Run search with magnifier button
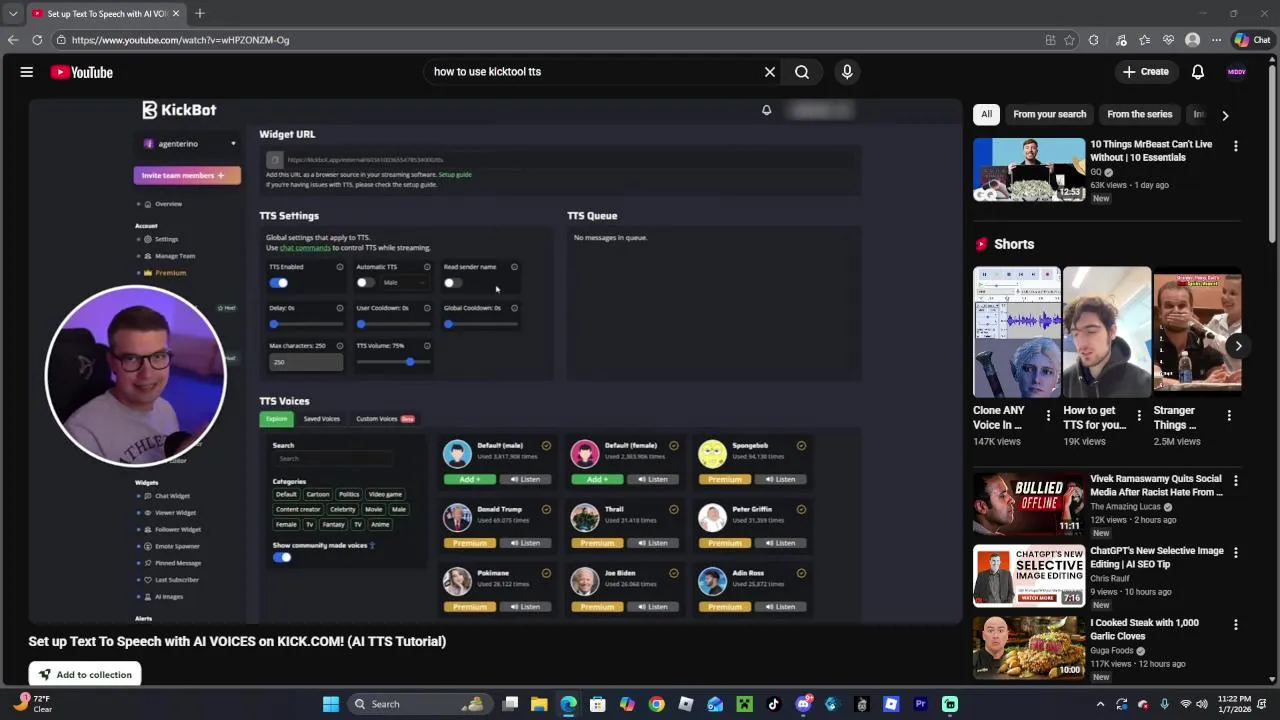Screen dimensions: 1280x720 tap(802, 72)
